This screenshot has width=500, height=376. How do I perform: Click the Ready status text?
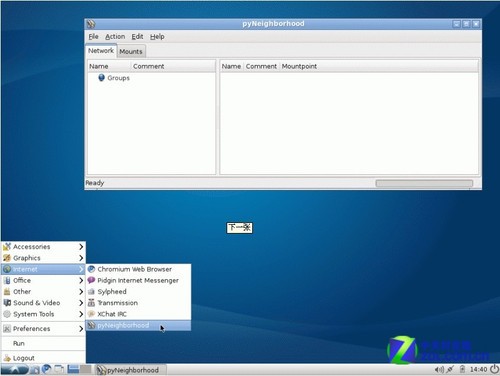pos(95,183)
